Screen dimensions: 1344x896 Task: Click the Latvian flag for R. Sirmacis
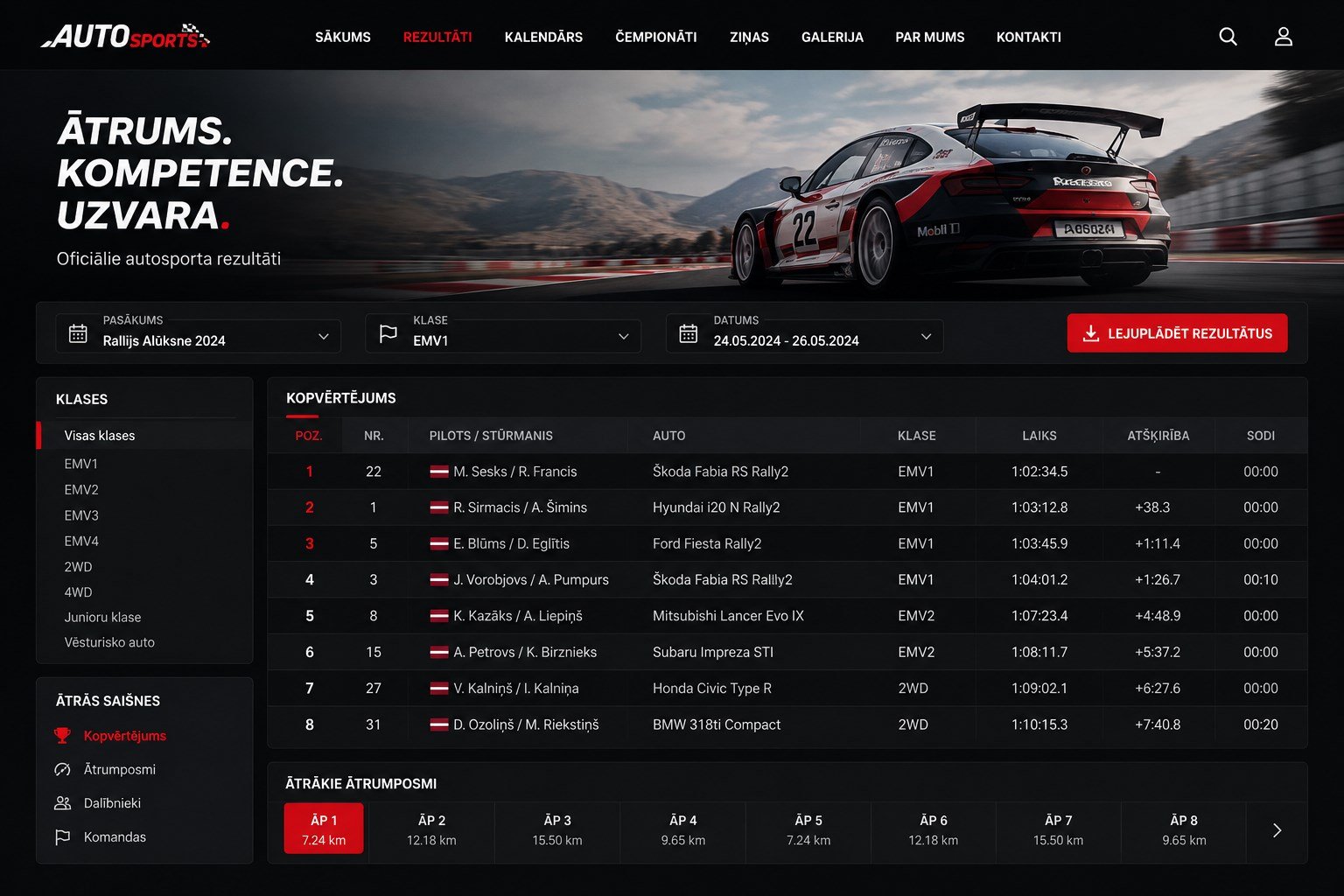(439, 507)
